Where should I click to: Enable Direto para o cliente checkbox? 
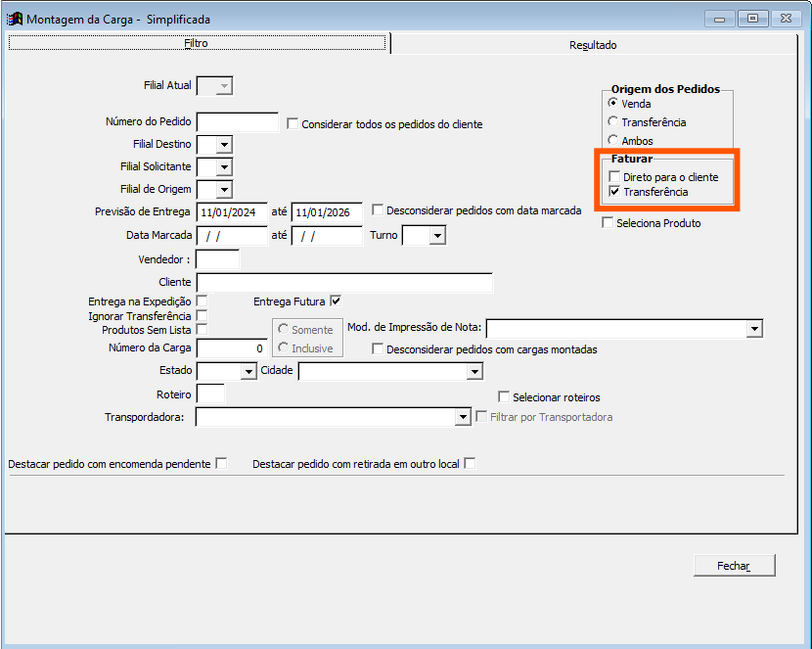(614, 177)
